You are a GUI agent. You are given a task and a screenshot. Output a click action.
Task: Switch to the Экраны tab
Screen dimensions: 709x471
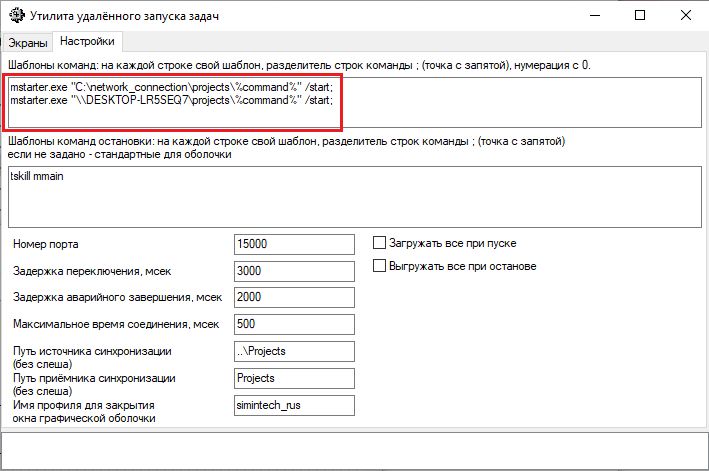(x=27, y=42)
